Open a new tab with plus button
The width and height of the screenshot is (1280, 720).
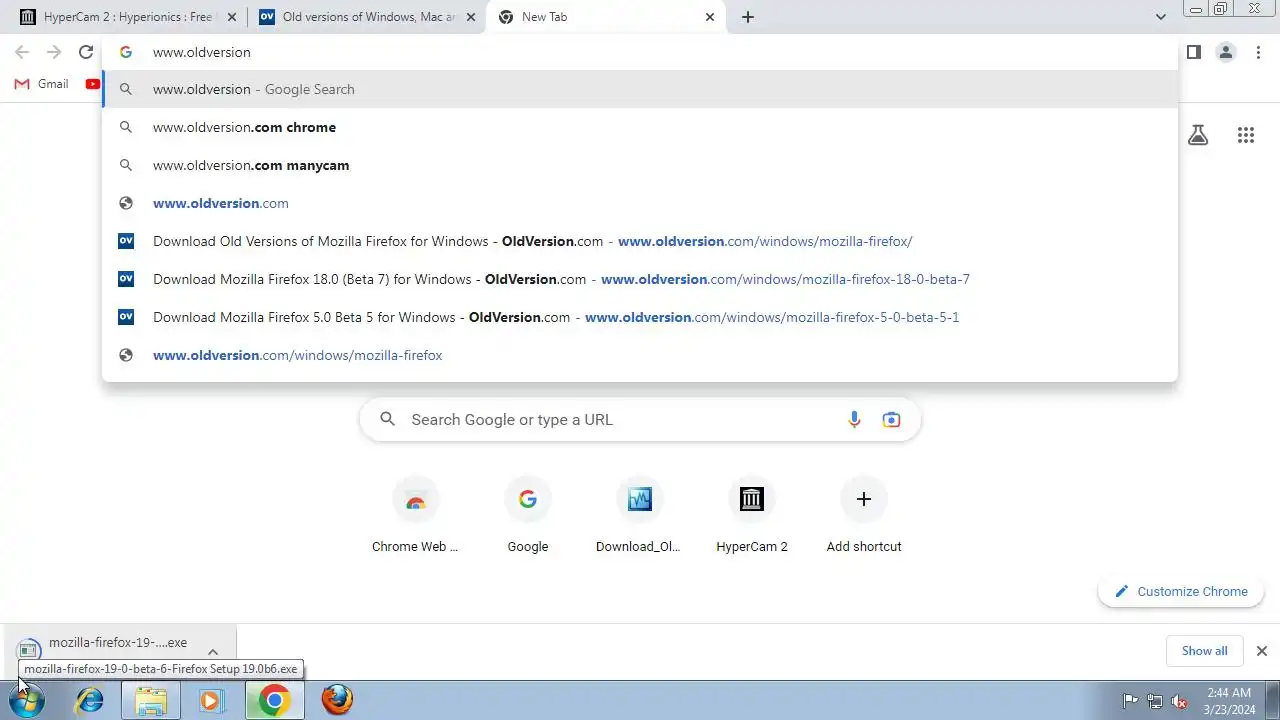[748, 17]
